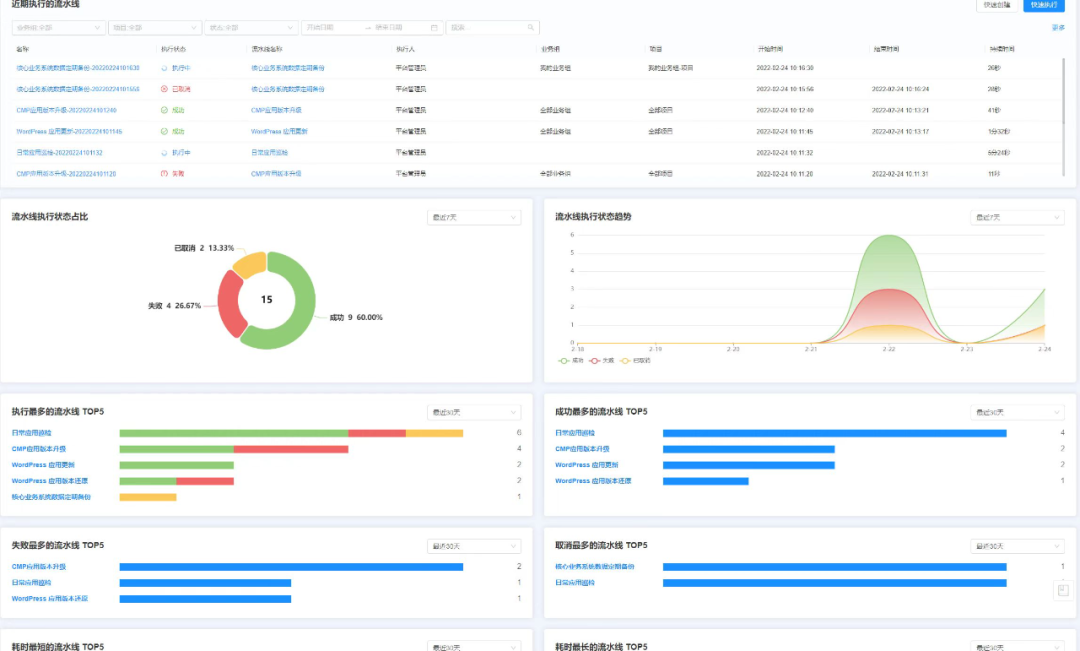Open CMP应用版本升级 in 执行最多的流水线 TOP5
The height and width of the screenshot is (651, 1080).
[39, 448]
